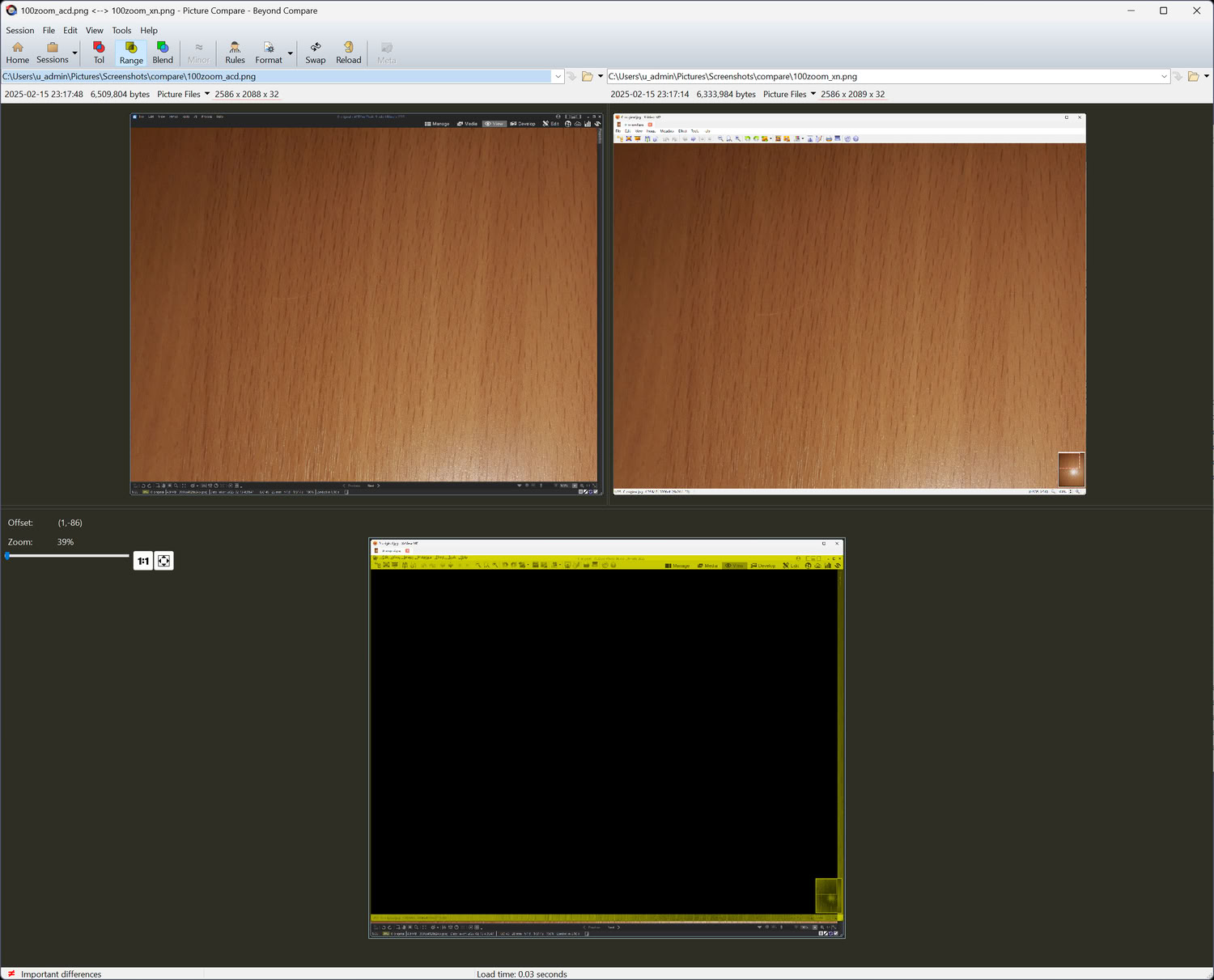Toggle the Range difference mode

131,53
